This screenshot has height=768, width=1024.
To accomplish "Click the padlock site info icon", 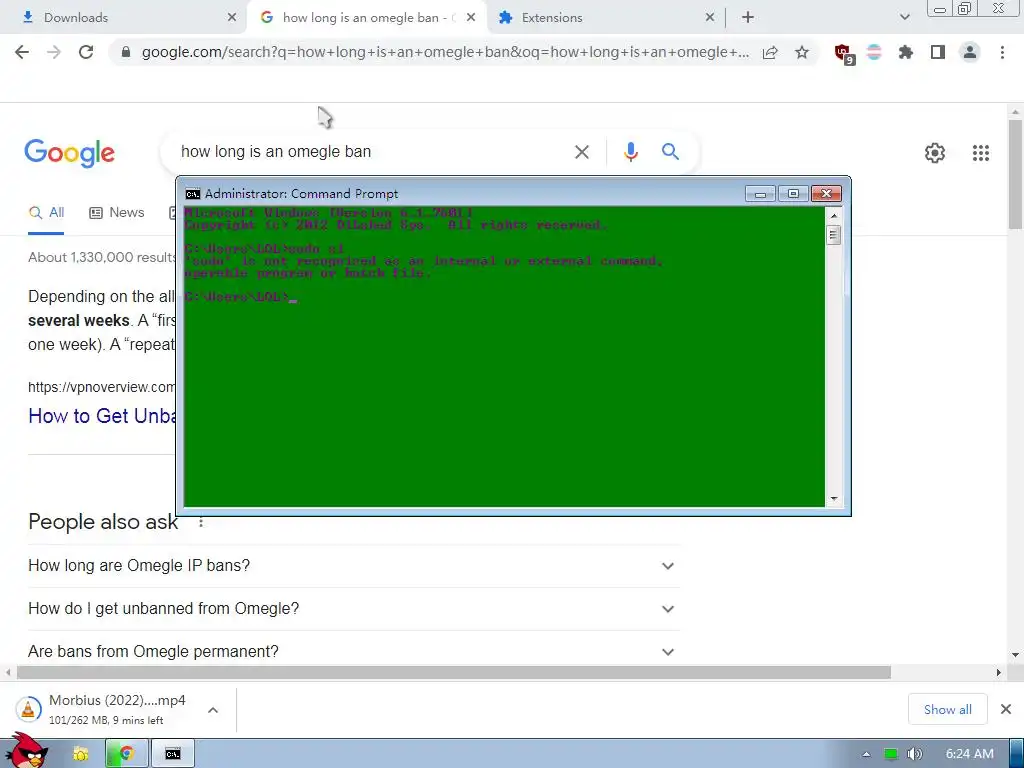I will [x=126, y=52].
